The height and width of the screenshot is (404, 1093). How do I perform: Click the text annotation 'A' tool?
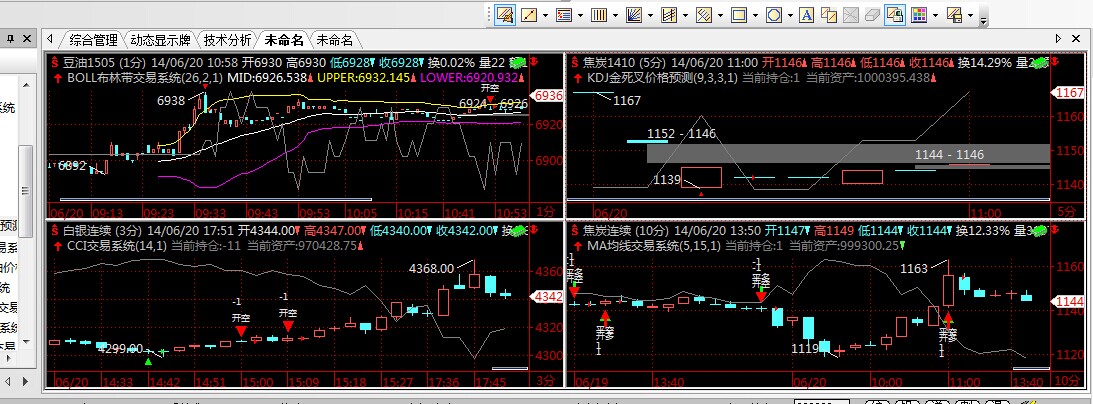805,15
